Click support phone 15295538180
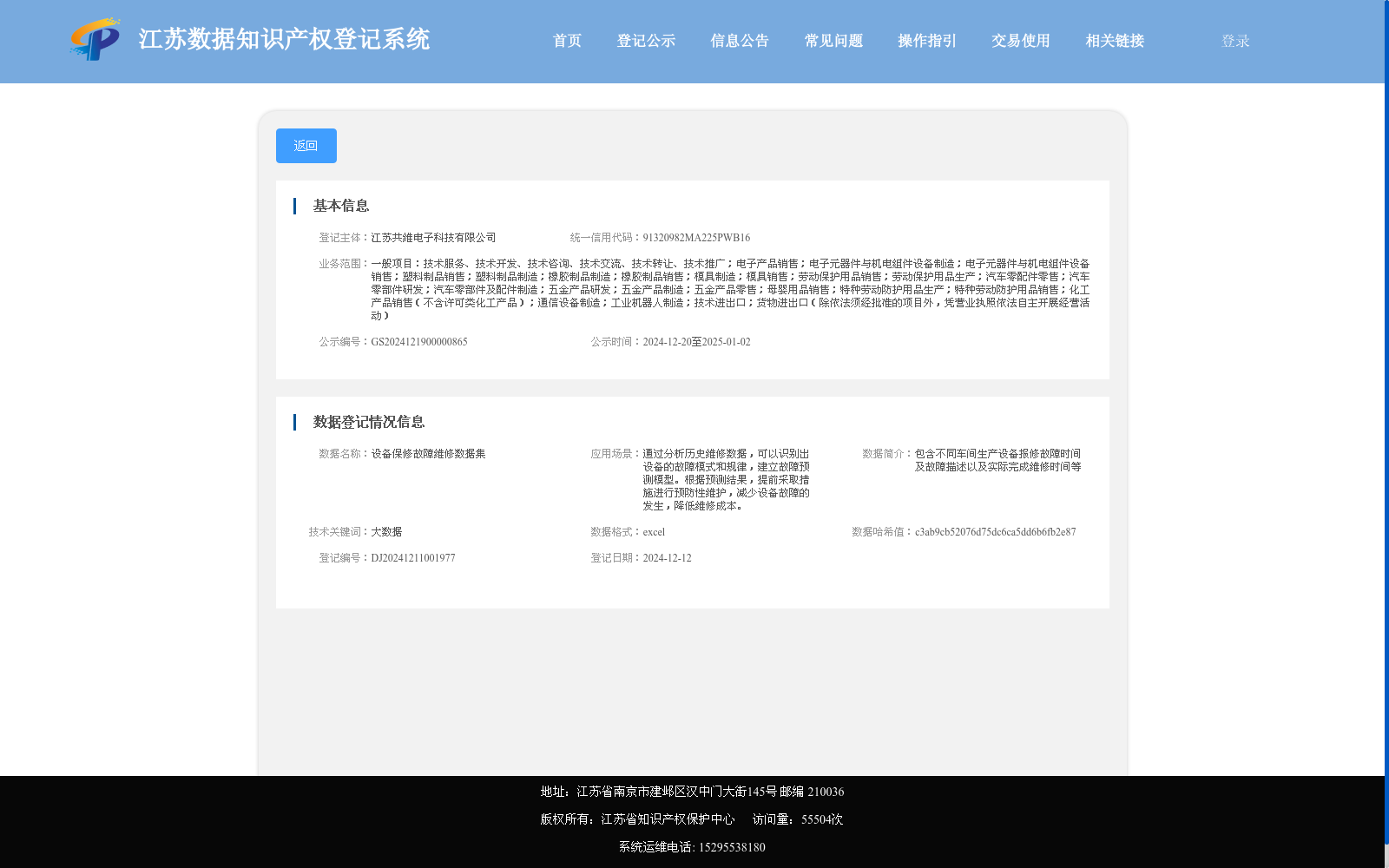This screenshot has height=868, width=1389. (x=732, y=847)
